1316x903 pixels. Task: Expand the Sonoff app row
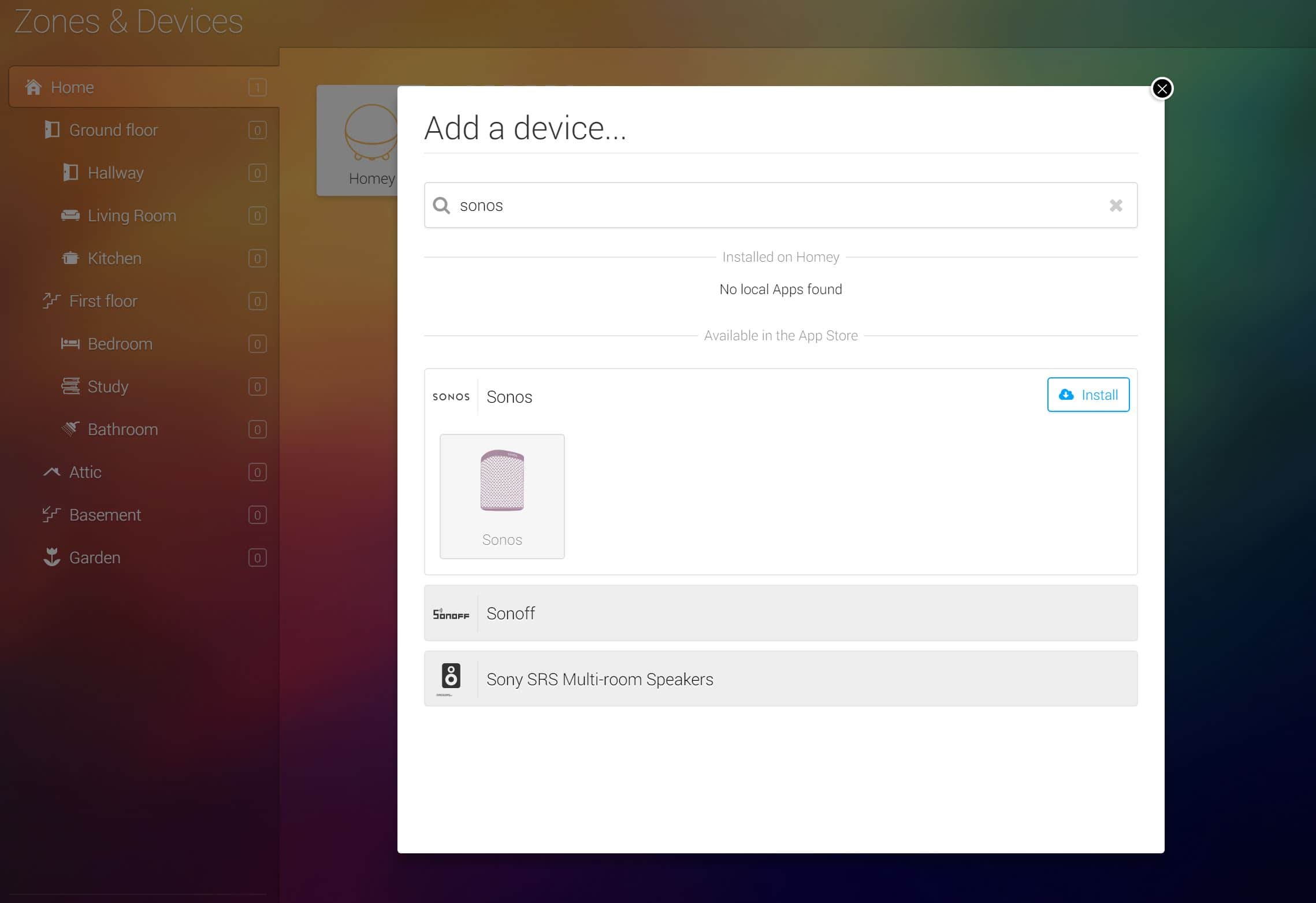pyautogui.click(x=780, y=613)
